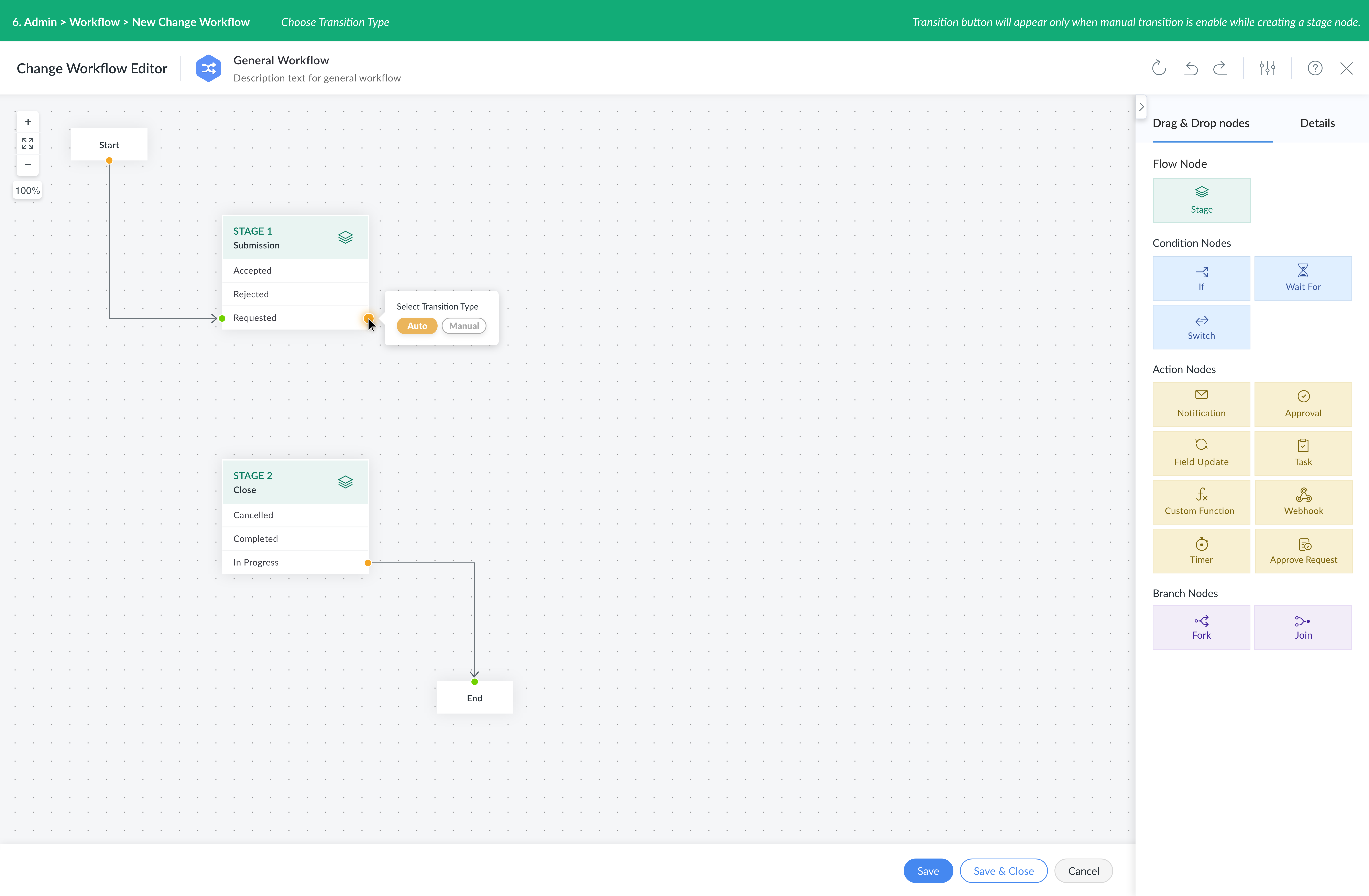The width and height of the screenshot is (1369, 896).
Task: Zoom in on the canvas
Action: 28,122
